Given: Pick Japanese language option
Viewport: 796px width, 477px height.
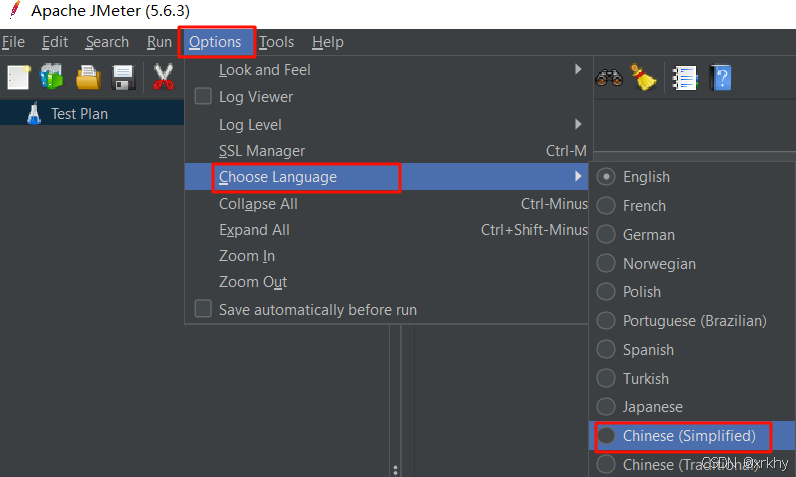Looking at the screenshot, I should click(x=692, y=406).
